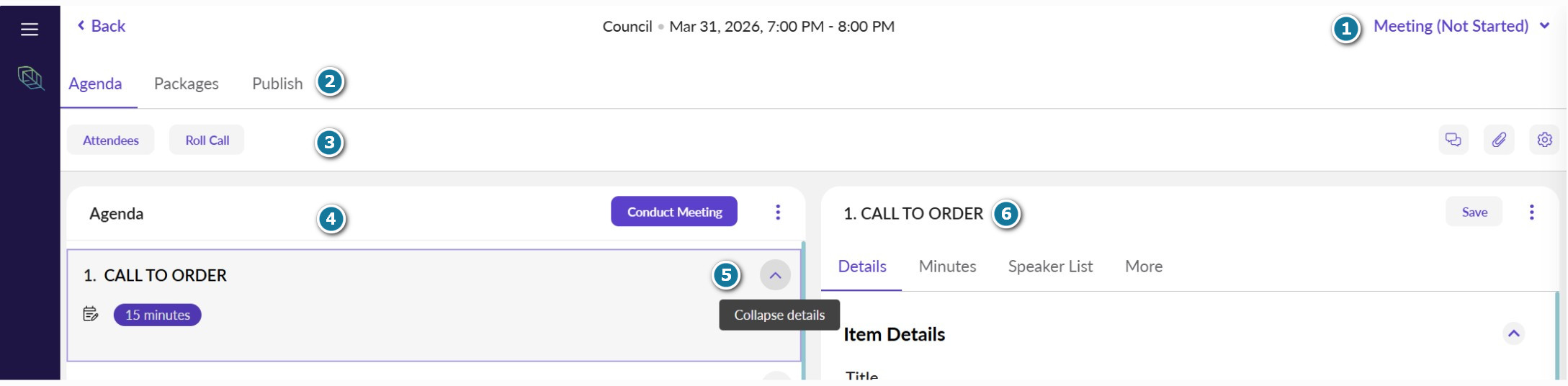Click the notes icon beside 15 minutes

(x=91, y=314)
